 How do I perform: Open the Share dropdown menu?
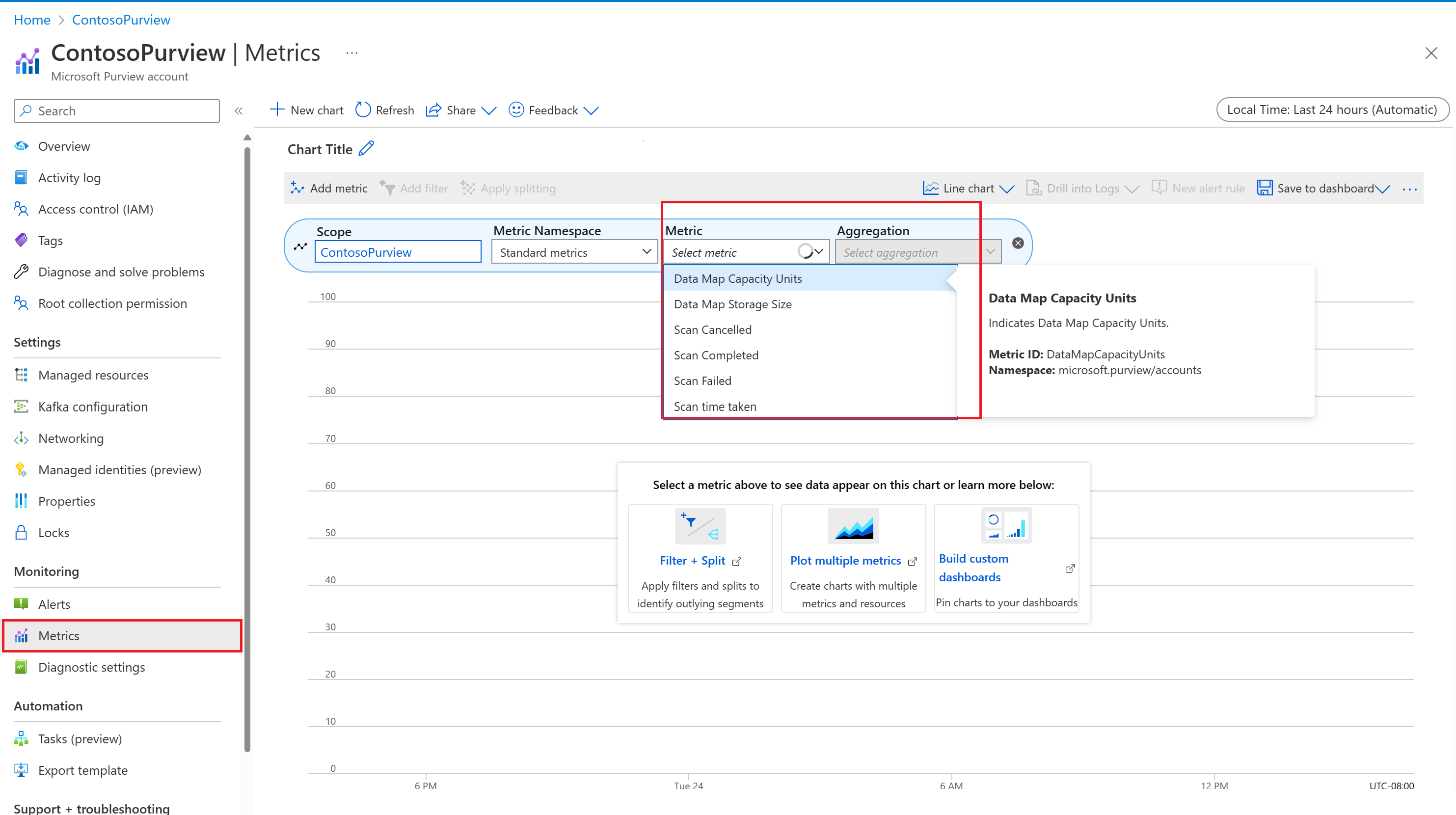pyautogui.click(x=461, y=110)
